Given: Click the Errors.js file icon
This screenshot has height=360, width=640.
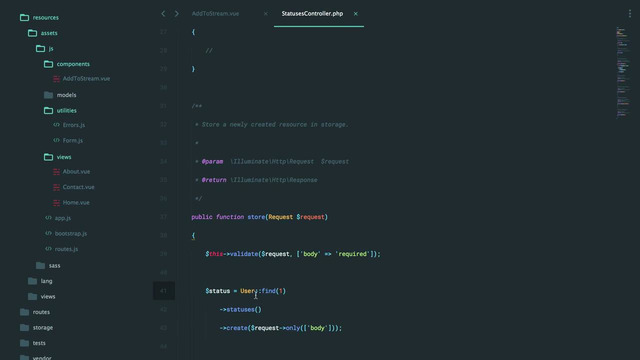Looking at the screenshot, I should pos(56,125).
